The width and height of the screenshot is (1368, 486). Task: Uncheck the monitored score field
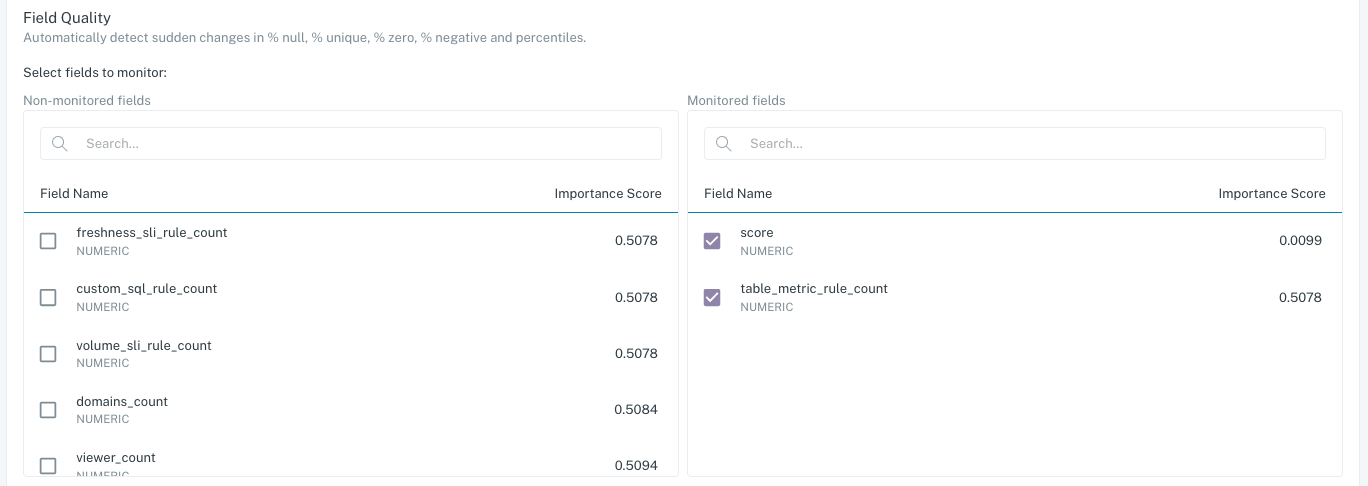712,241
